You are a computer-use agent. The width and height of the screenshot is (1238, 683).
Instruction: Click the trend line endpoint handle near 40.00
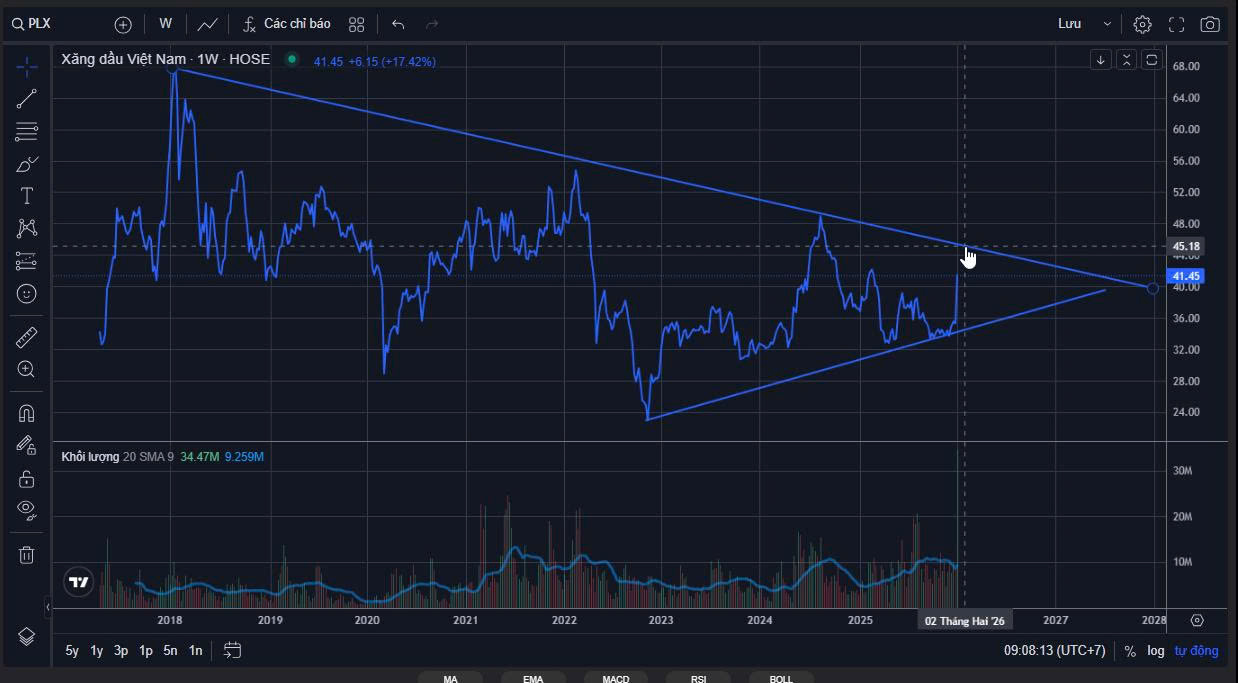click(1153, 288)
